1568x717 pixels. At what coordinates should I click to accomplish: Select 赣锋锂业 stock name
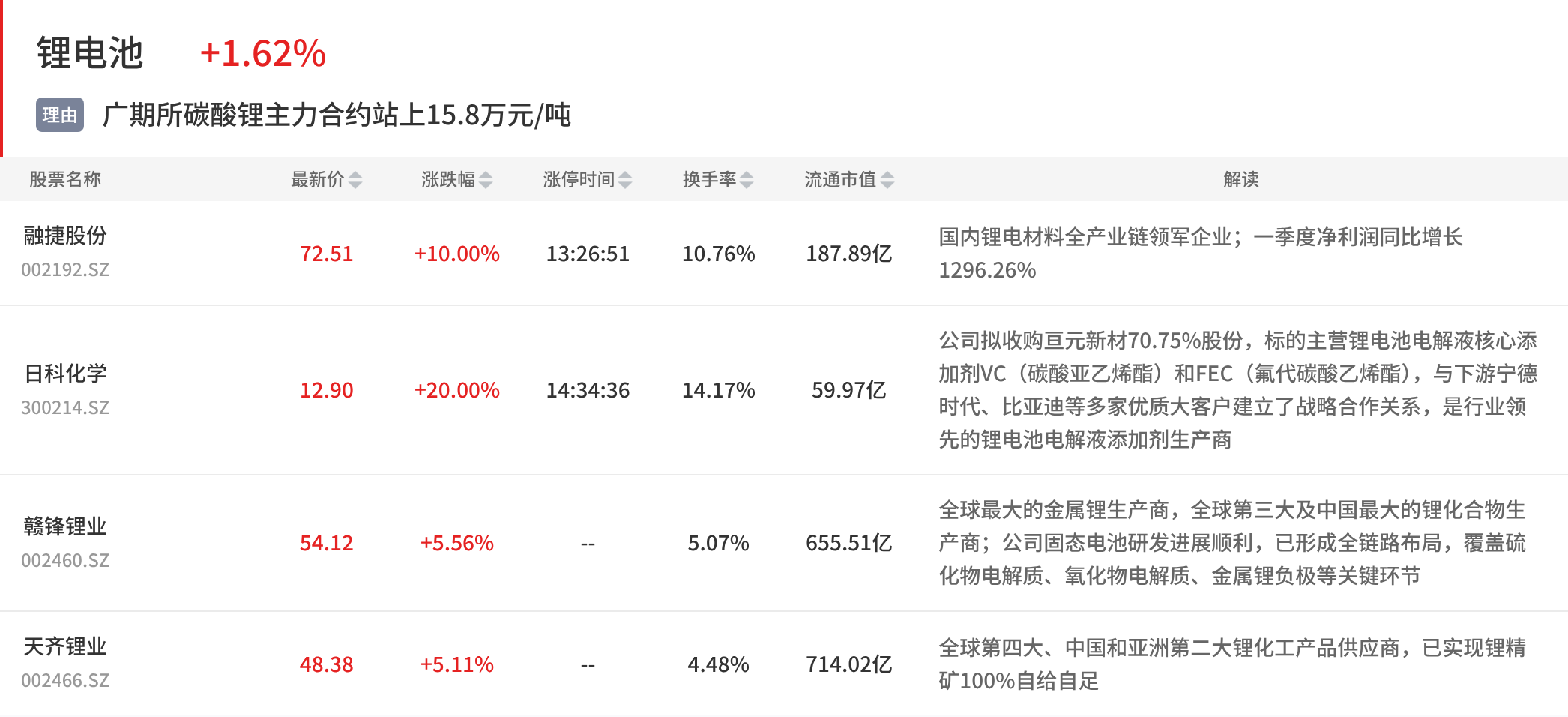pyautogui.click(x=65, y=526)
